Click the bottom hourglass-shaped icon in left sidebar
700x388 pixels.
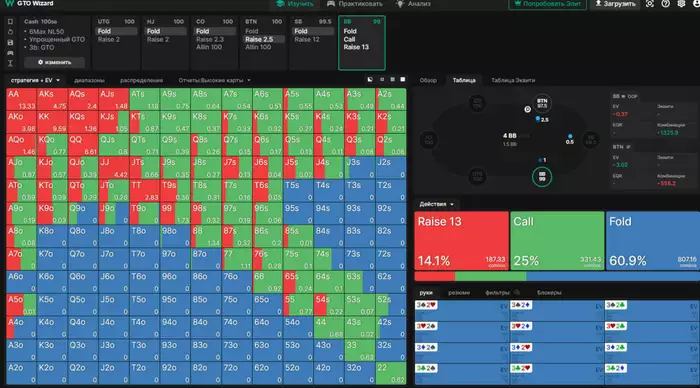[x=10, y=63]
